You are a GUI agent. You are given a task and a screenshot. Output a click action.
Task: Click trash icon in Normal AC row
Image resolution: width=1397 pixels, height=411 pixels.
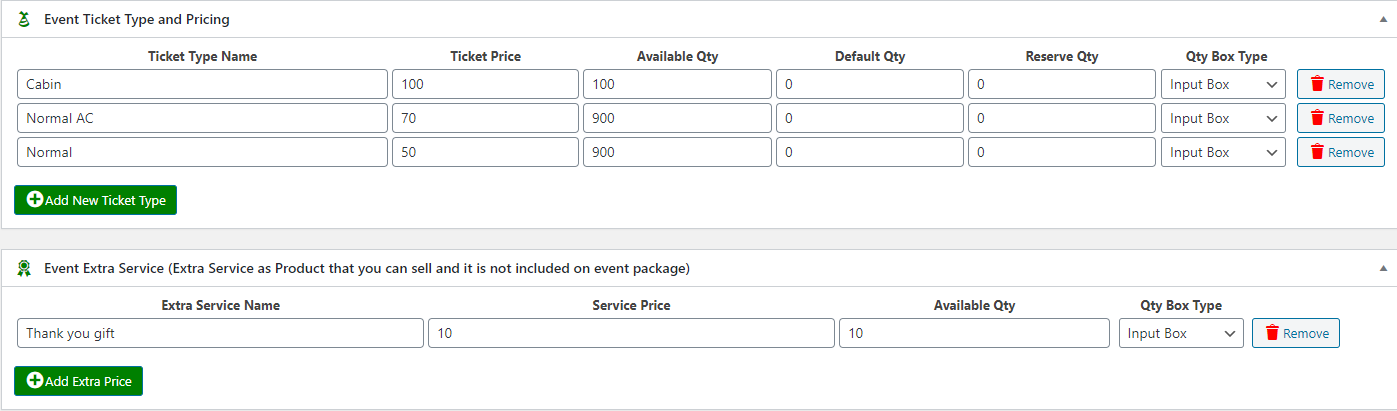(1317, 118)
